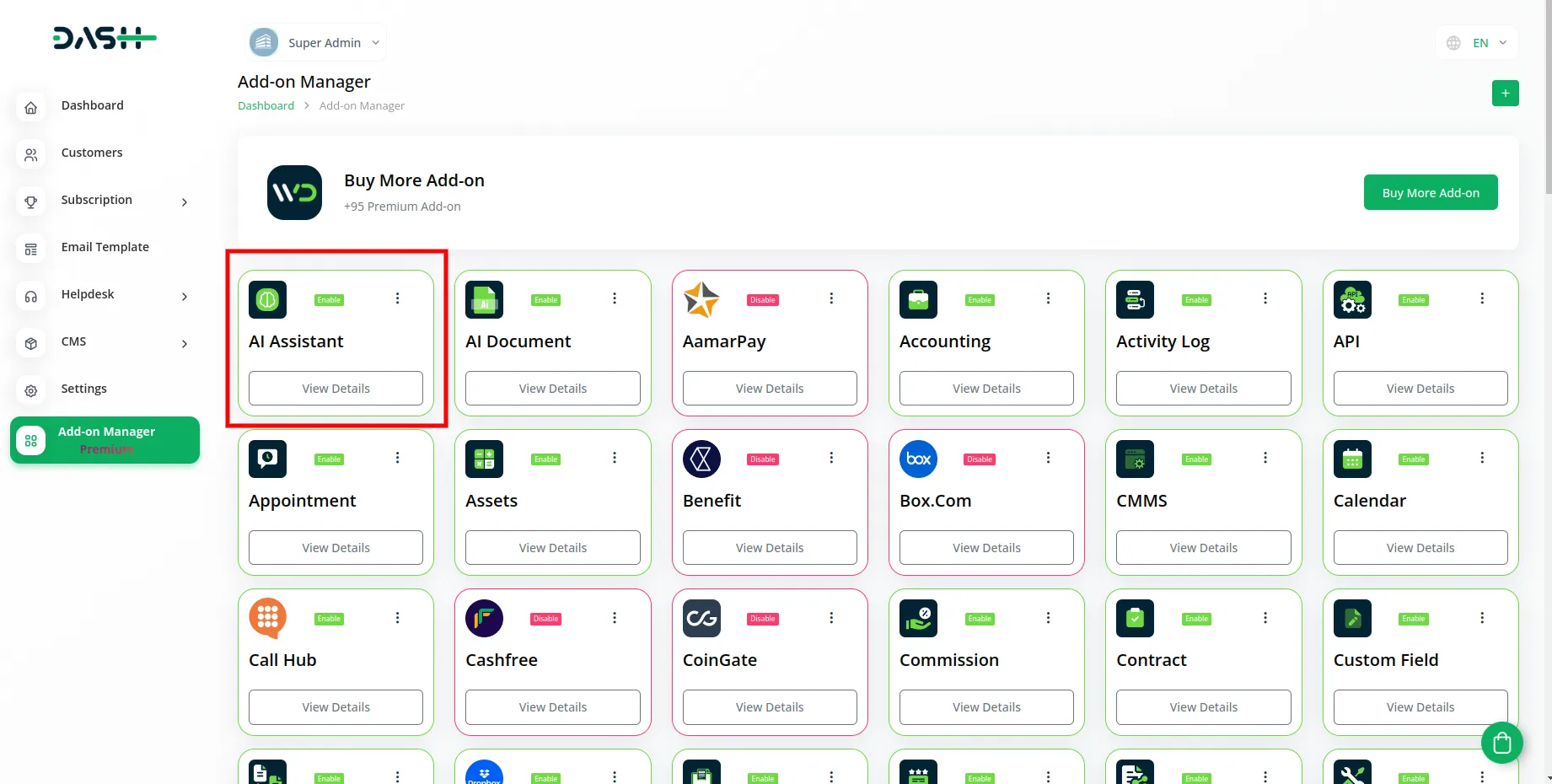The width and height of the screenshot is (1552, 784).
Task: Click the Contract add-on icon
Action: click(x=1135, y=618)
